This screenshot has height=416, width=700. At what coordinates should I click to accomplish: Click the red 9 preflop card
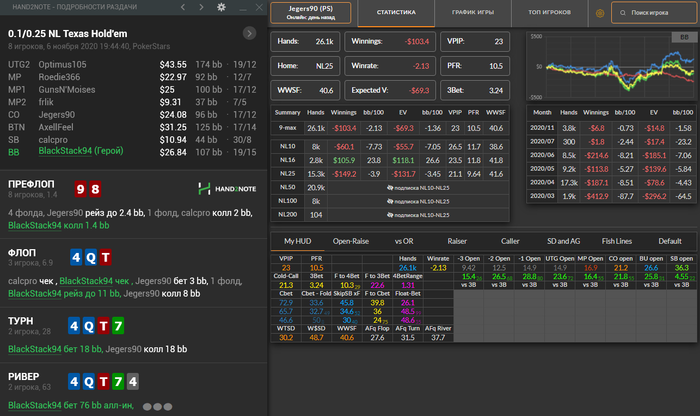(80, 189)
